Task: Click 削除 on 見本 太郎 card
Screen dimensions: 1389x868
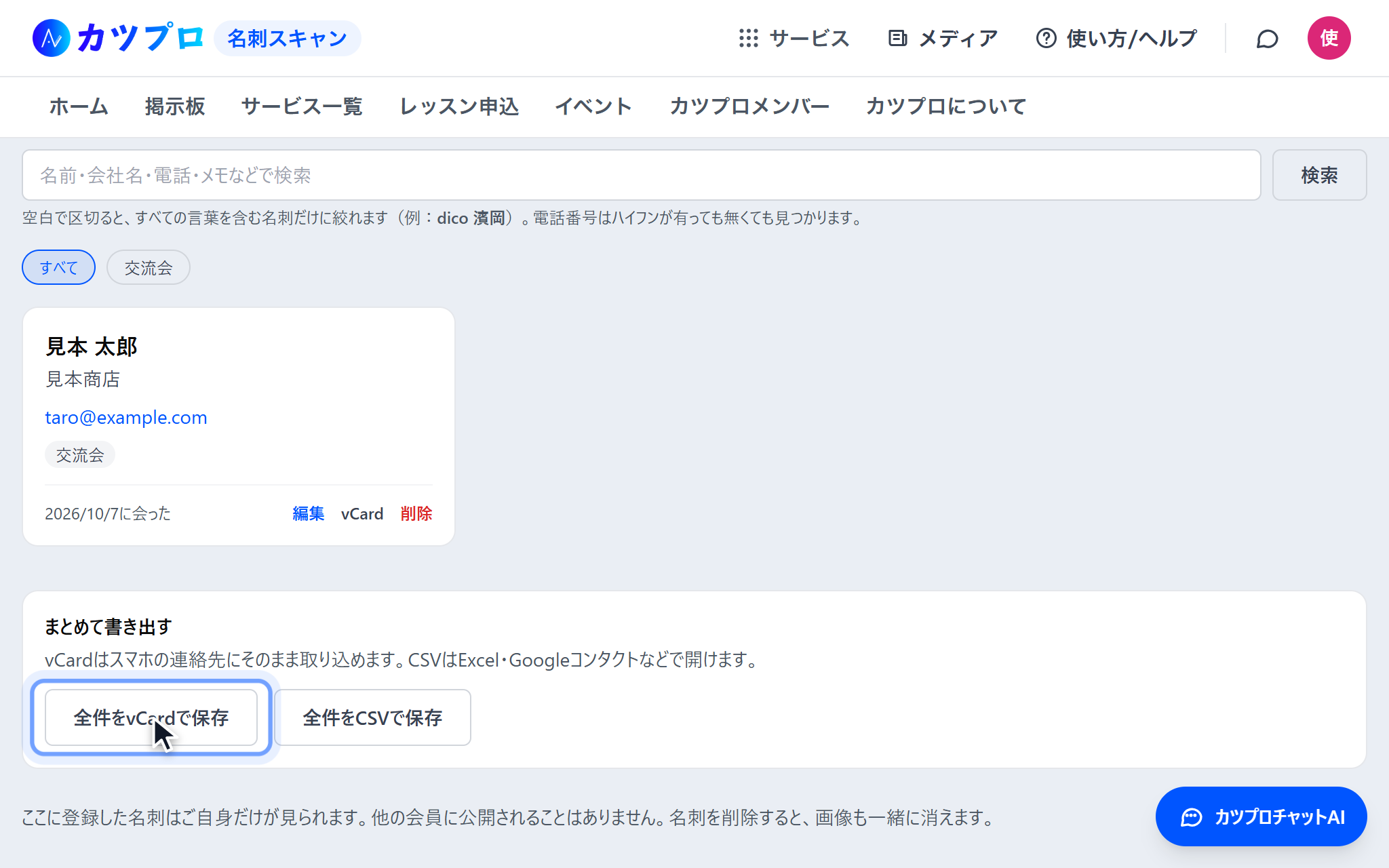Action: (x=416, y=513)
